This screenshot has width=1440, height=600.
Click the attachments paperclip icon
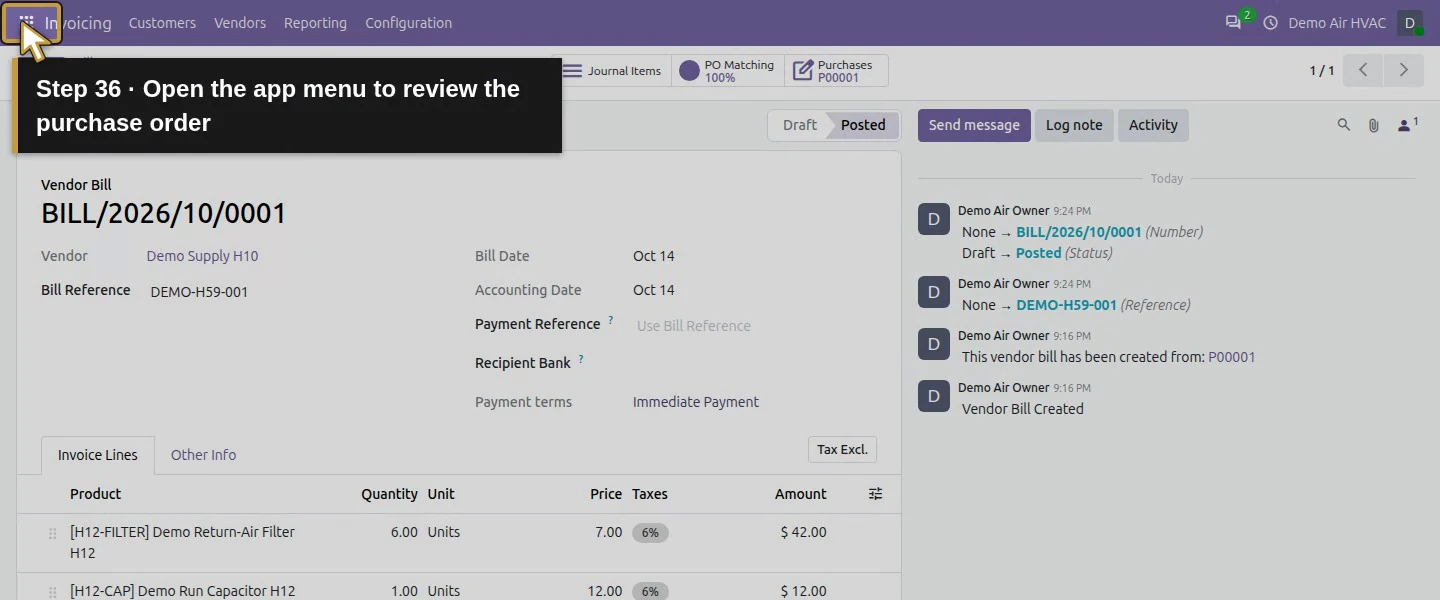click(x=1374, y=125)
